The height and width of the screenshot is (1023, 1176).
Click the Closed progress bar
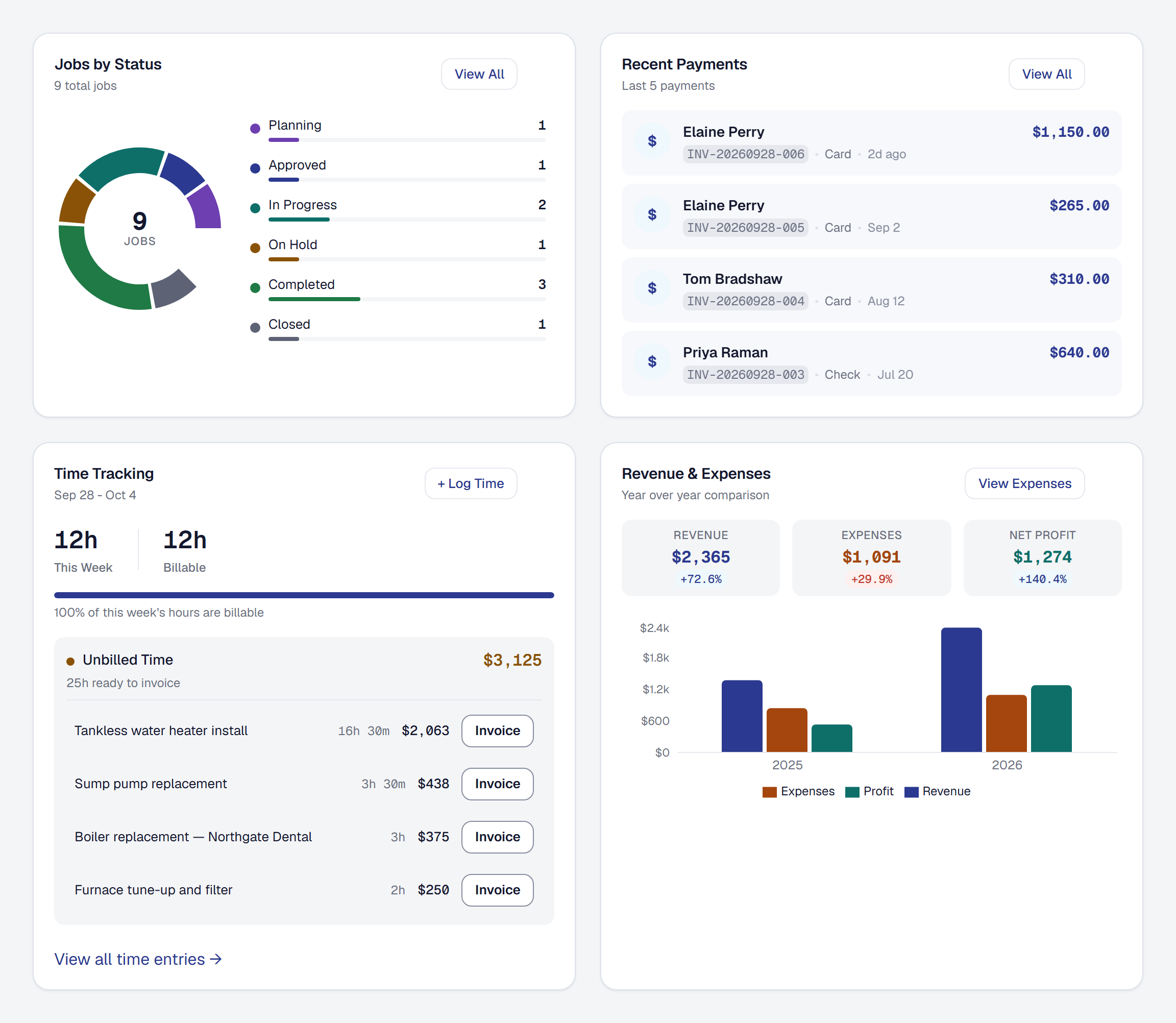pyautogui.click(x=407, y=339)
